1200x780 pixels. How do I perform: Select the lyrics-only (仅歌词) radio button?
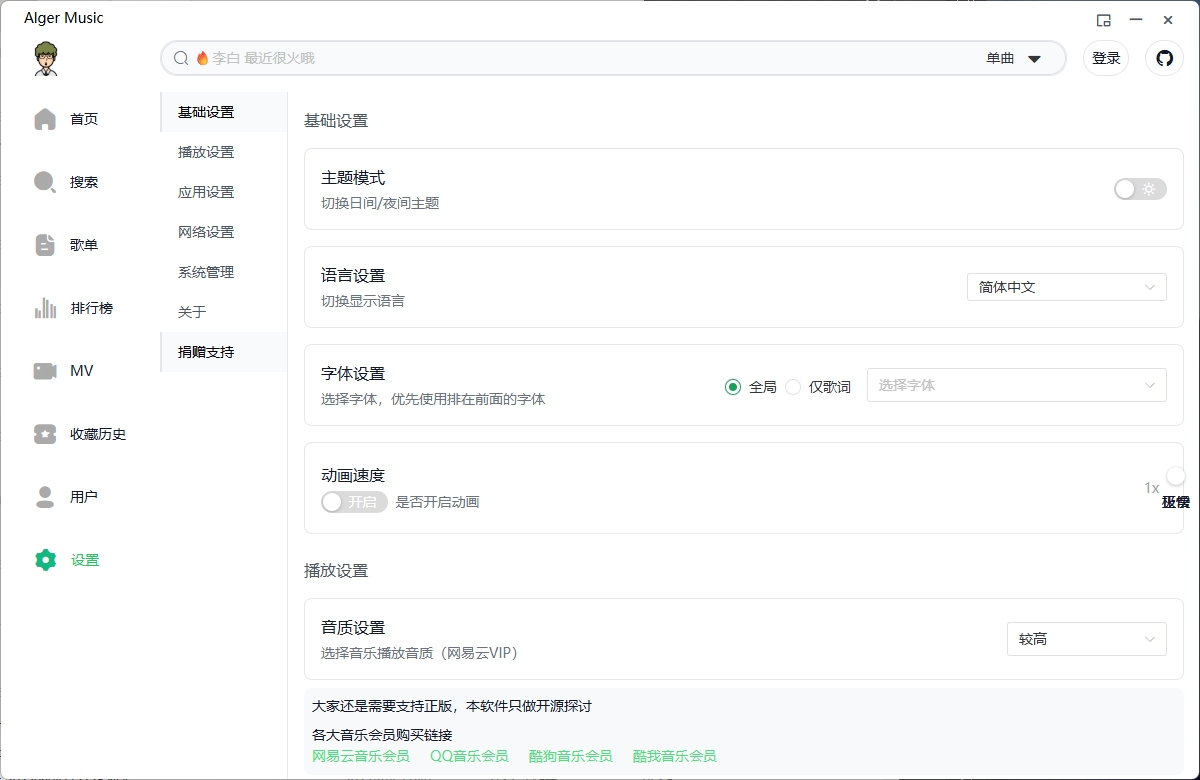793,387
